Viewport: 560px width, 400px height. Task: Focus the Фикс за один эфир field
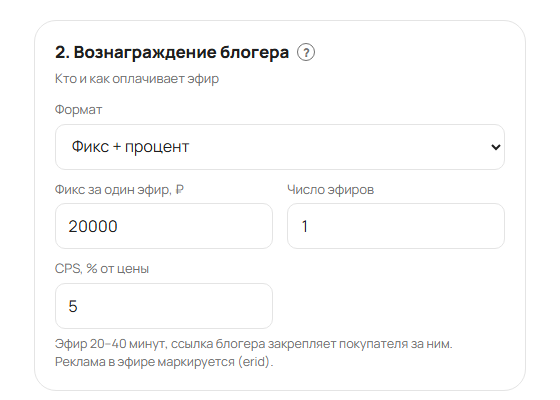pos(164,226)
